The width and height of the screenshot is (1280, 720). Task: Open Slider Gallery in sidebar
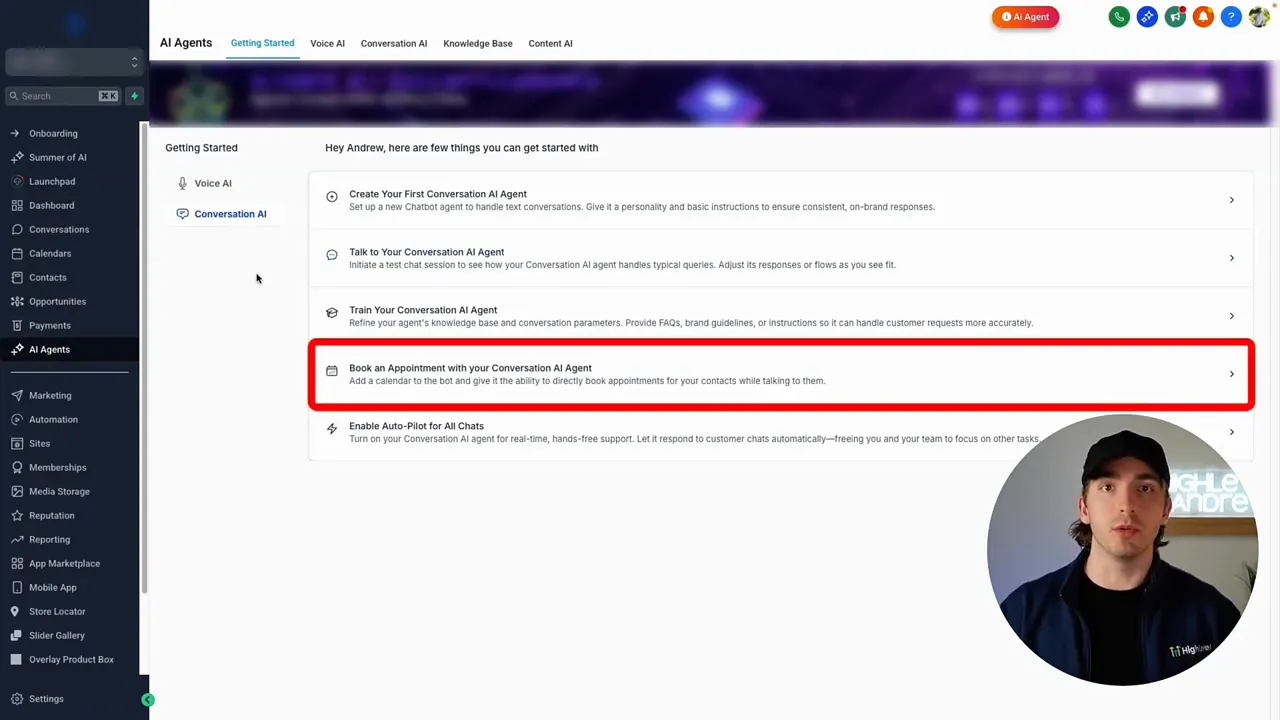click(x=57, y=635)
